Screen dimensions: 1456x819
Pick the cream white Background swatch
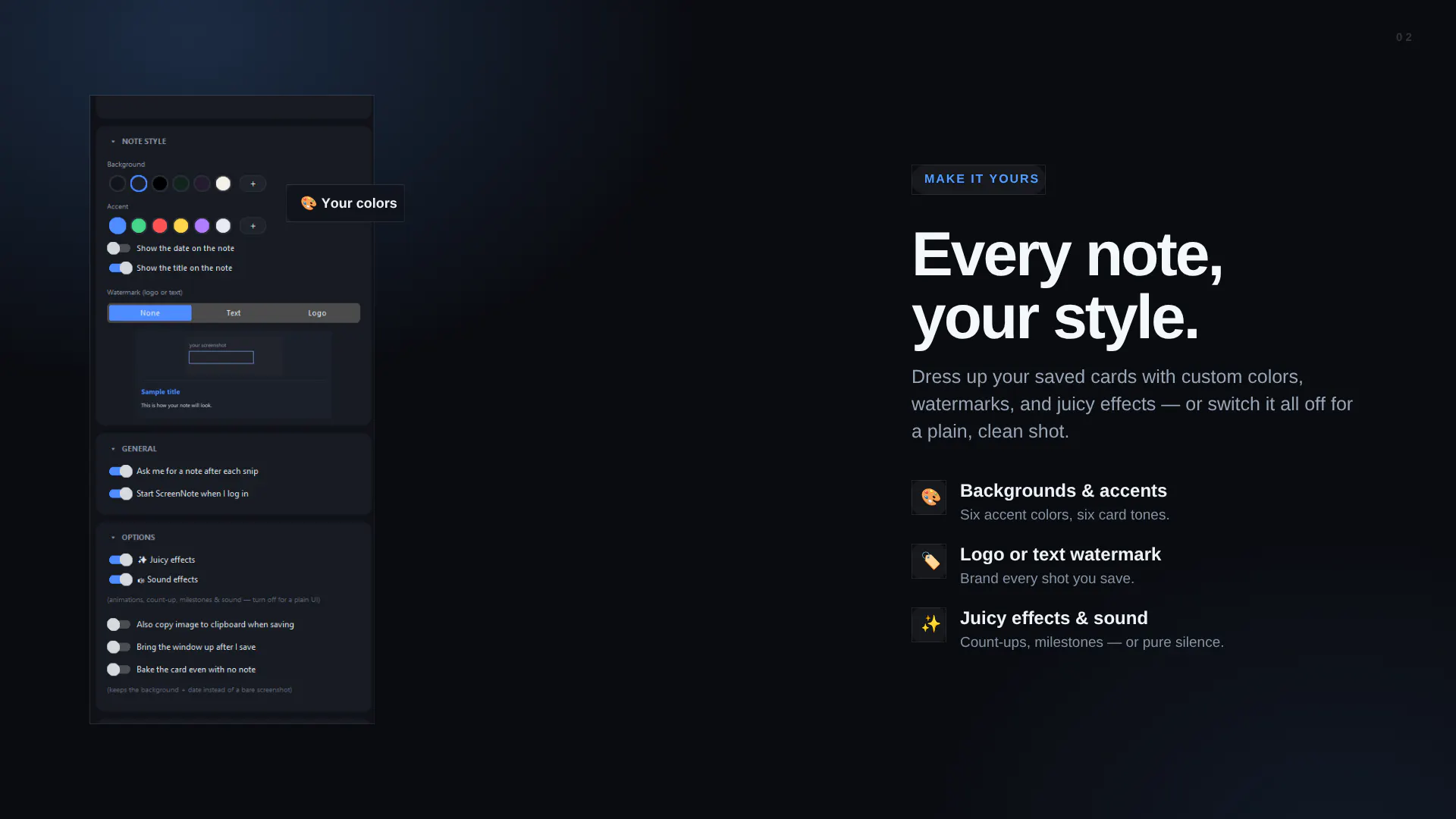pos(223,184)
